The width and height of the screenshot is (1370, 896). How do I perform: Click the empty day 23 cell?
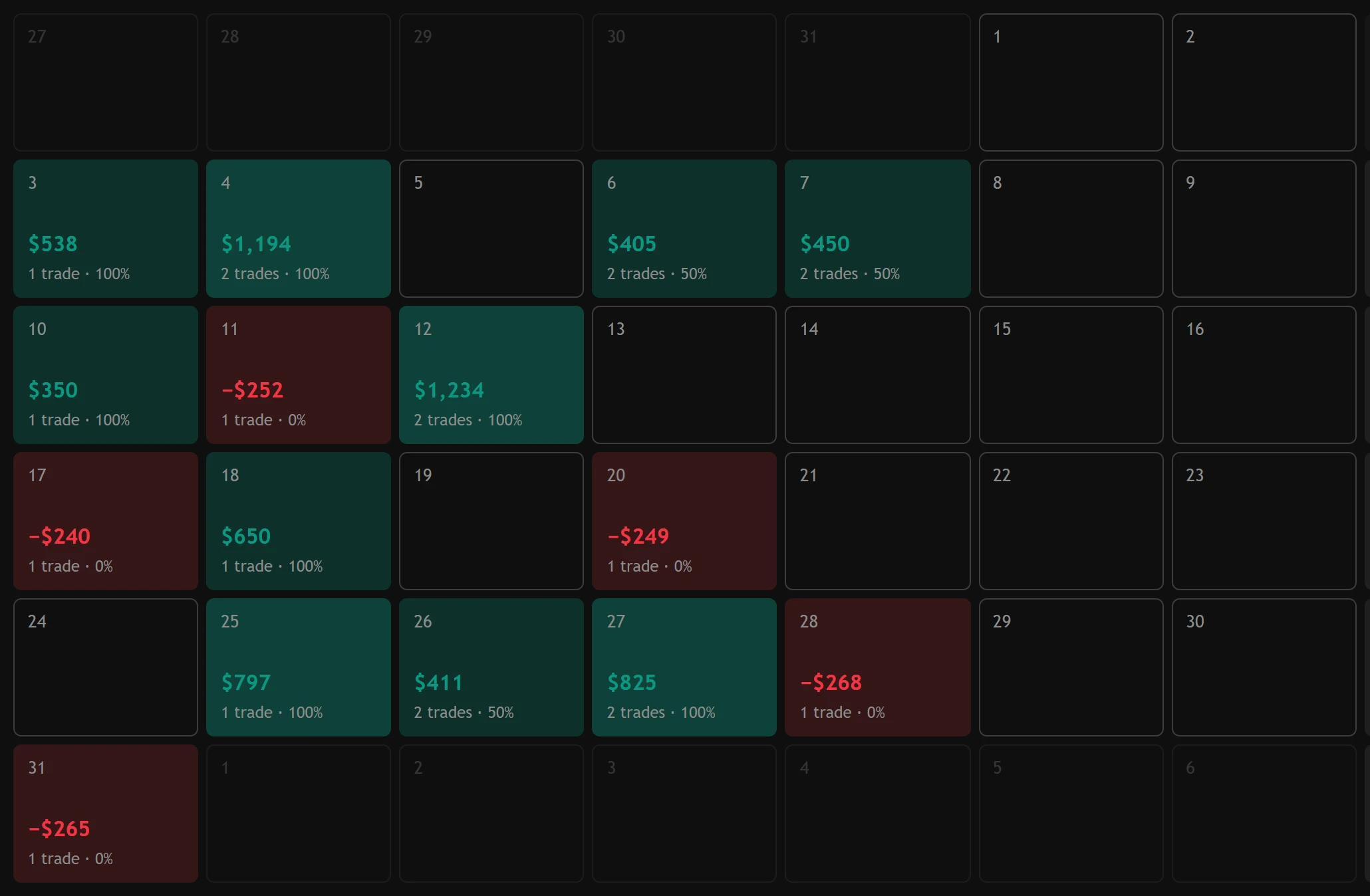[1264, 521]
